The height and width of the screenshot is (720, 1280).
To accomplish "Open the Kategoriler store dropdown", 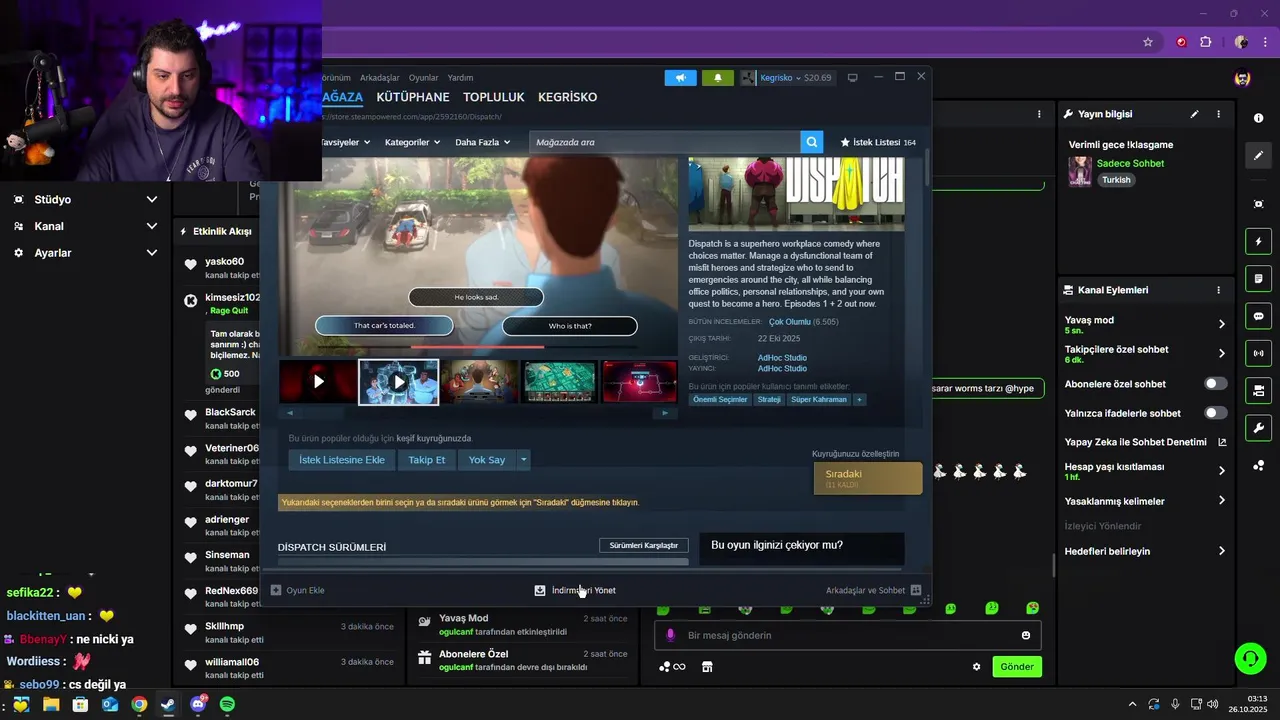I will pyautogui.click(x=412, y=142).
